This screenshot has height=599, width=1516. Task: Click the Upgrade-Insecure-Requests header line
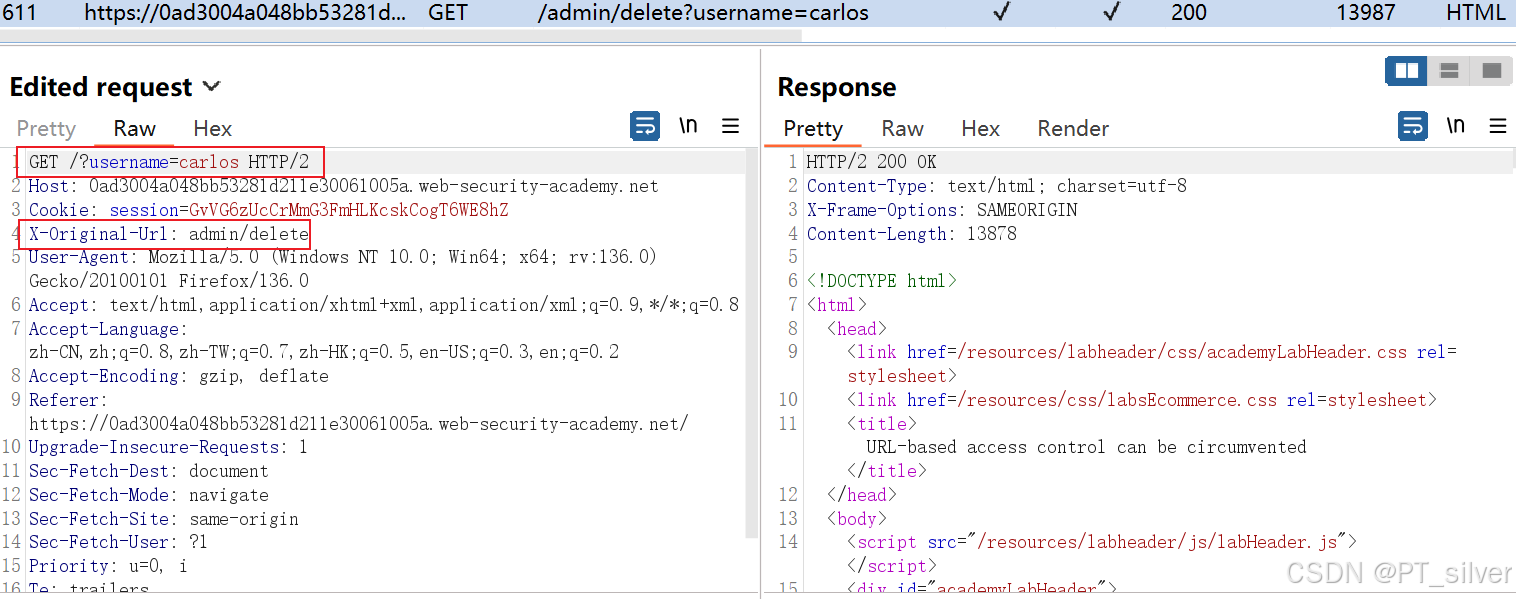pos(168,447)
